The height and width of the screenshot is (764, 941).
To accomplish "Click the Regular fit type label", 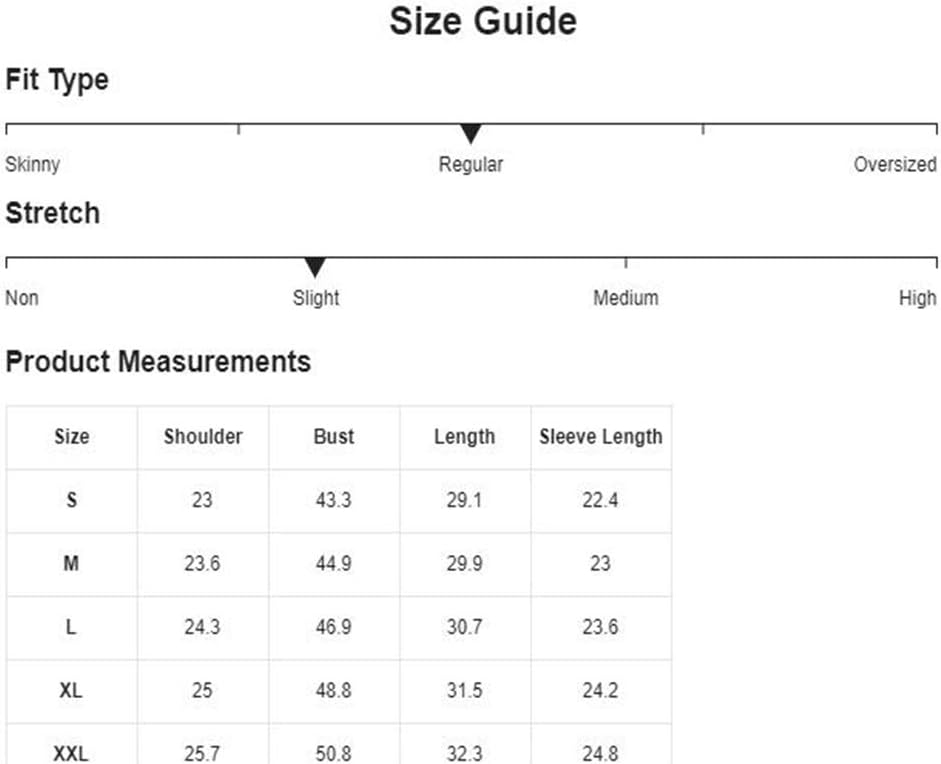I will coord(470,164).
